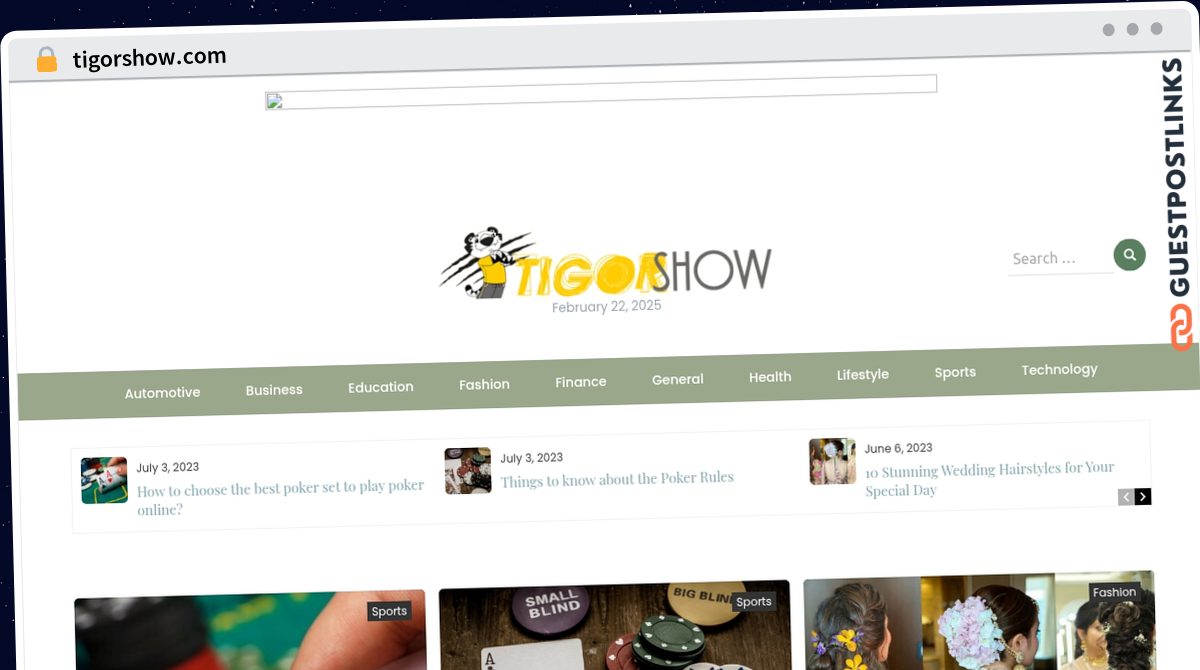This screenshot has height=670, width=1200.
Task: Click the TigorShow tiger logo
Action: (606, 264)
